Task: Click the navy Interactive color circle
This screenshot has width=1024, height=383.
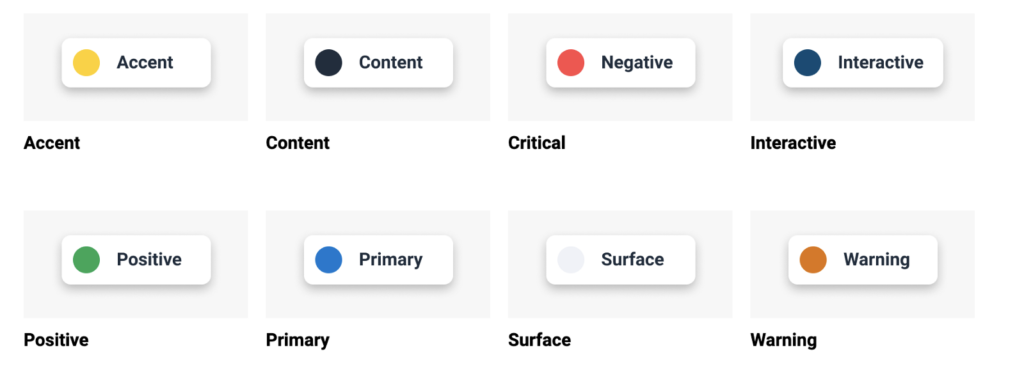Action: 807,63
